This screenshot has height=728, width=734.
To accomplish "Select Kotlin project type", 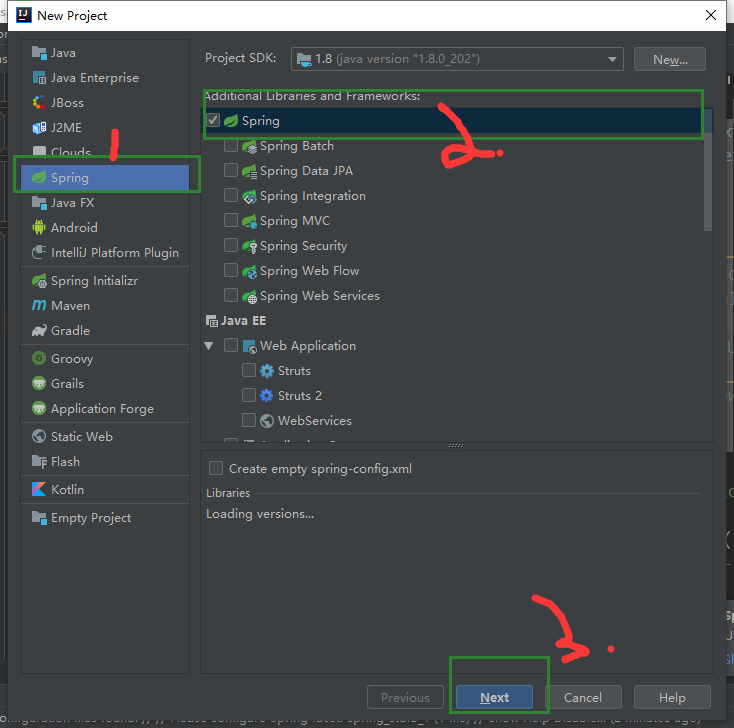I will (x=105, y=489).
